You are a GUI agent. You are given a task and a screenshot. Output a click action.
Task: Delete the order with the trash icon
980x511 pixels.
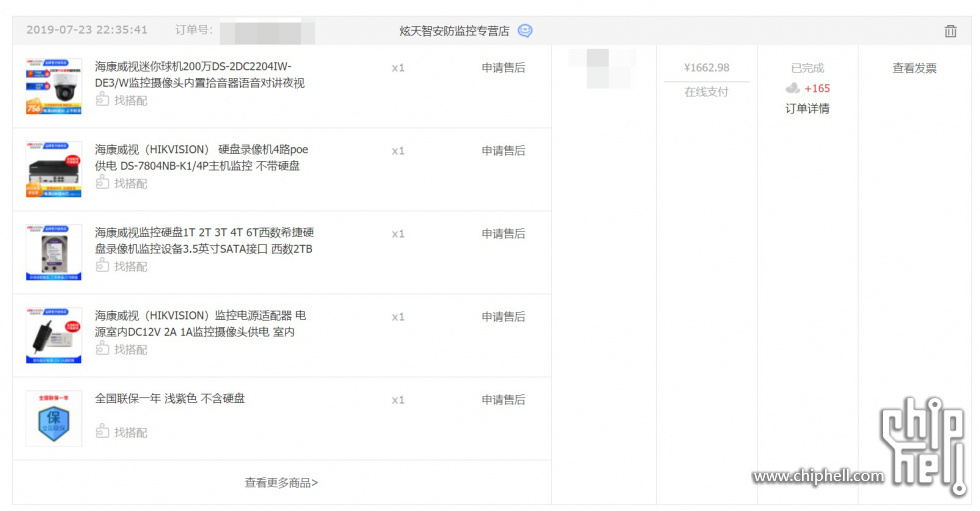coord(950,31)
